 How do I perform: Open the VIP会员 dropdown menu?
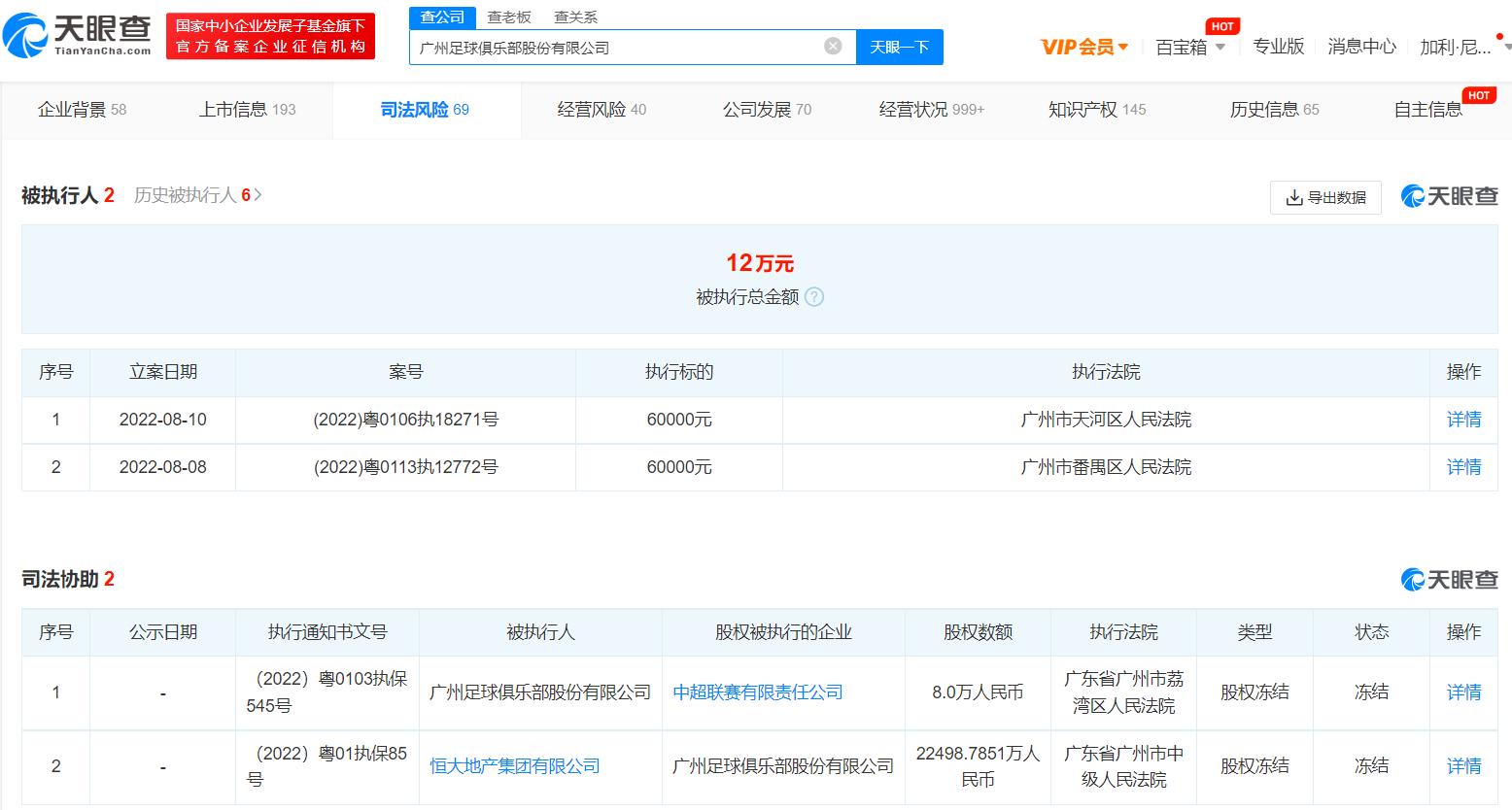pyautogui.click(x=1084, y=47)
